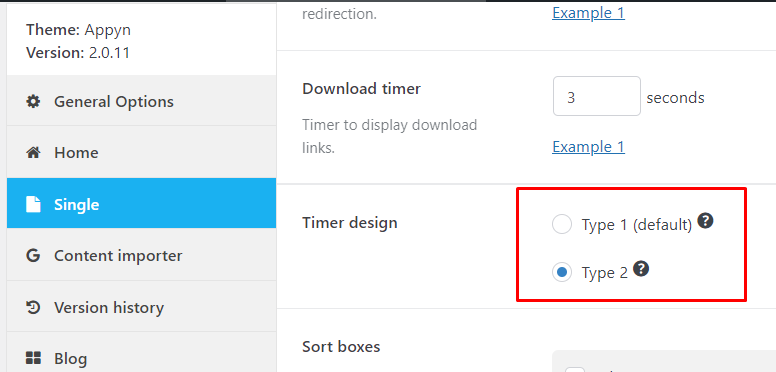Click help icon next to Type 2
This screenshot has width=776, height=372.
pyautogui.click(x=641, y=269)
